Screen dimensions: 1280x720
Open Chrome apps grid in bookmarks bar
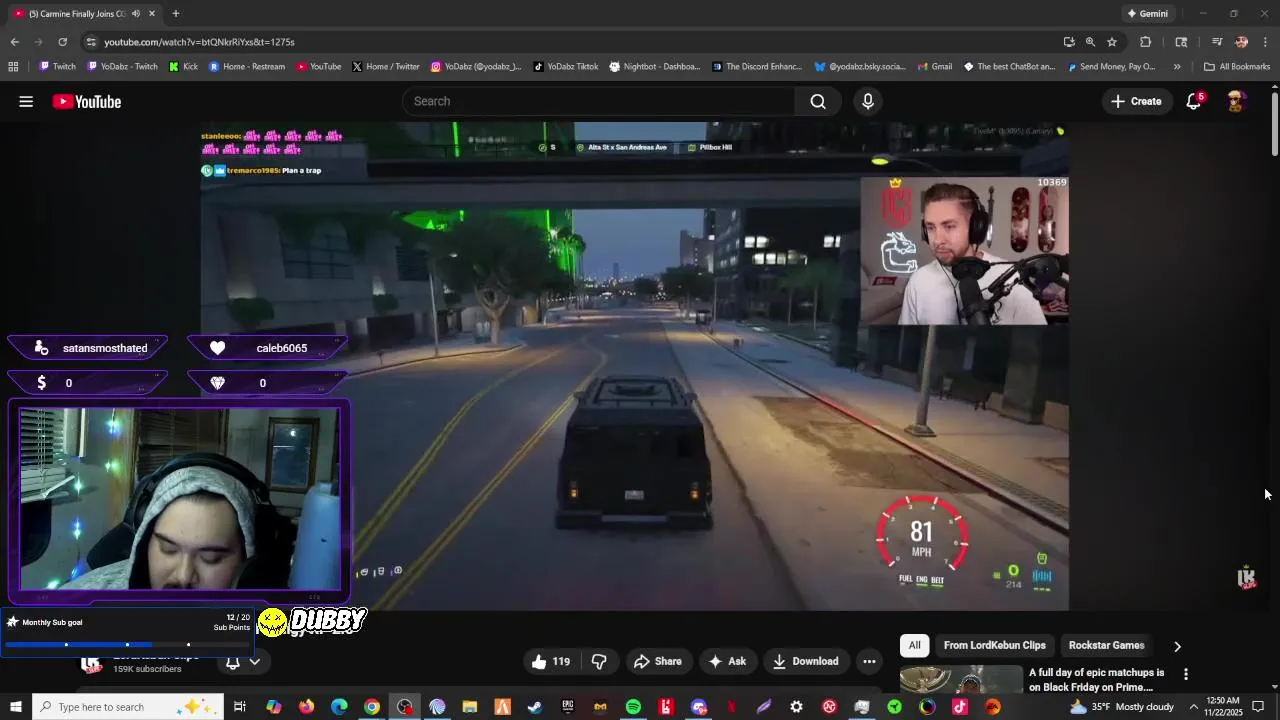click(13, 67)
